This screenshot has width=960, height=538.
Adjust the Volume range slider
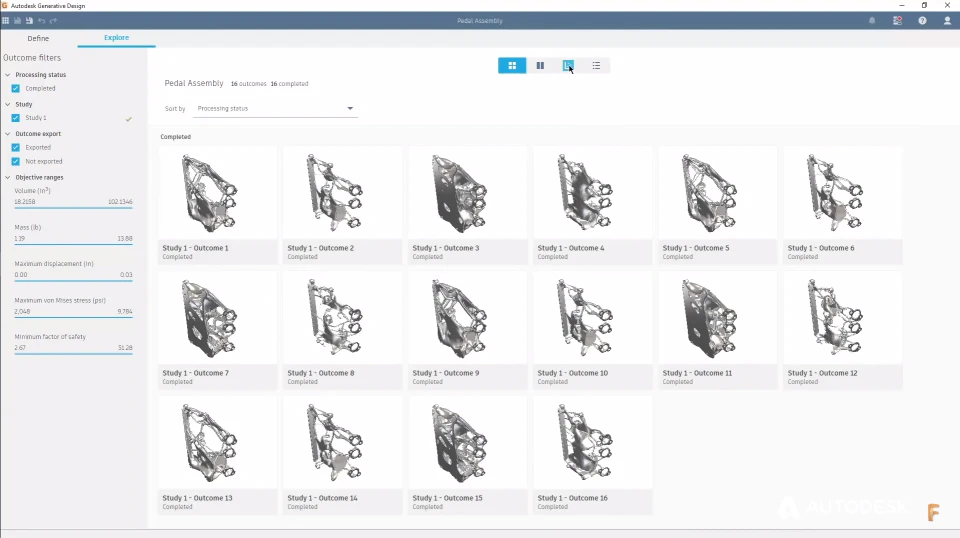tap(73, 207)
